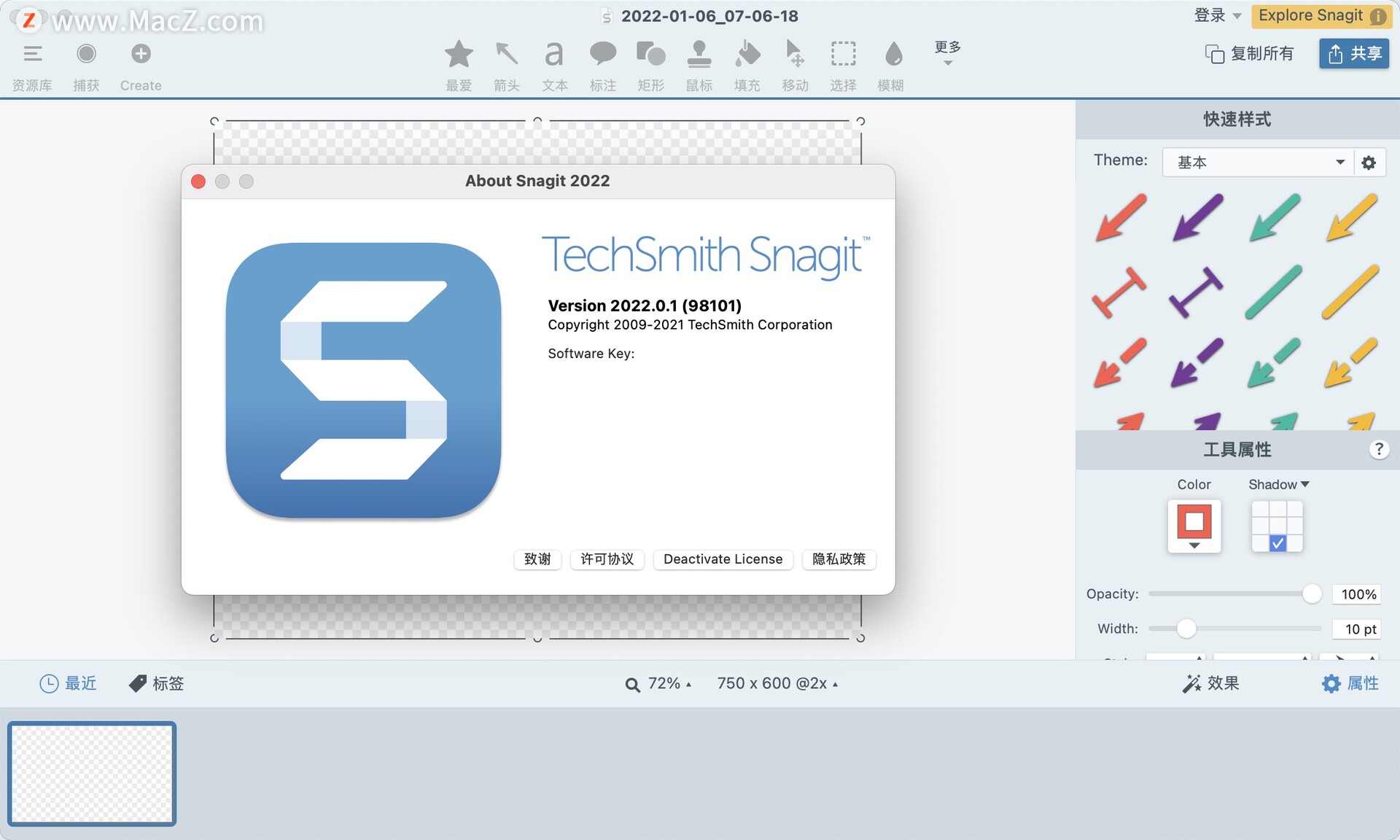The width and height of the screenshot is (1400, 840).
Task: Select the 模糊 blur tool
Action: pyautogui.click(x=892, y=54)
